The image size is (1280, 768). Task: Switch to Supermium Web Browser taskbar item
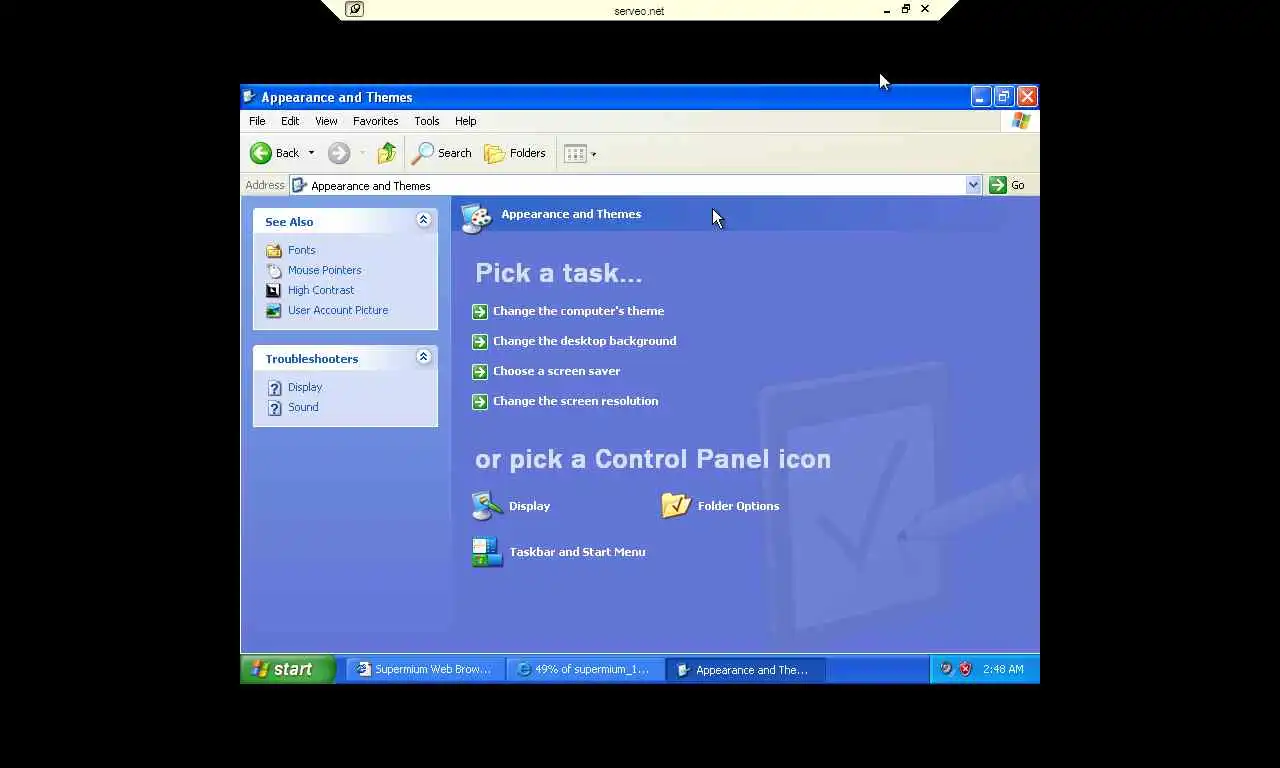424,669
